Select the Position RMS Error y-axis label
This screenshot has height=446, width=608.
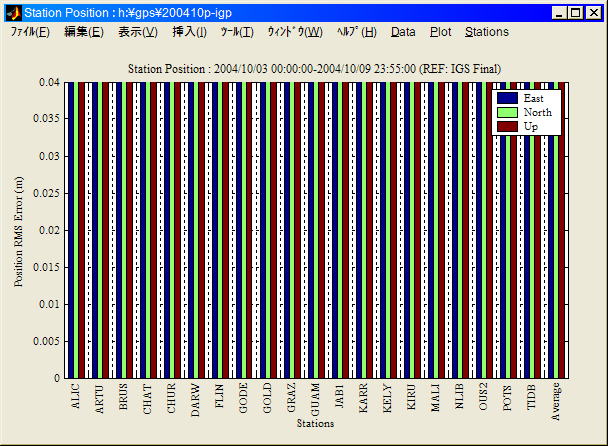point(19,230)
